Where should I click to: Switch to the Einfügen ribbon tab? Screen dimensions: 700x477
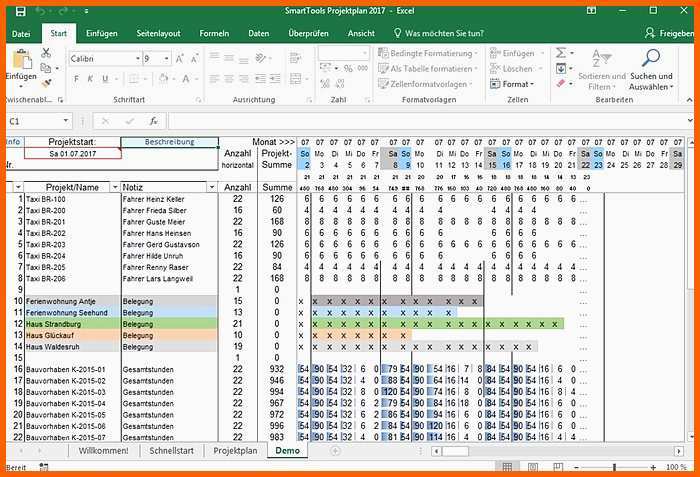tap(102, 33)
